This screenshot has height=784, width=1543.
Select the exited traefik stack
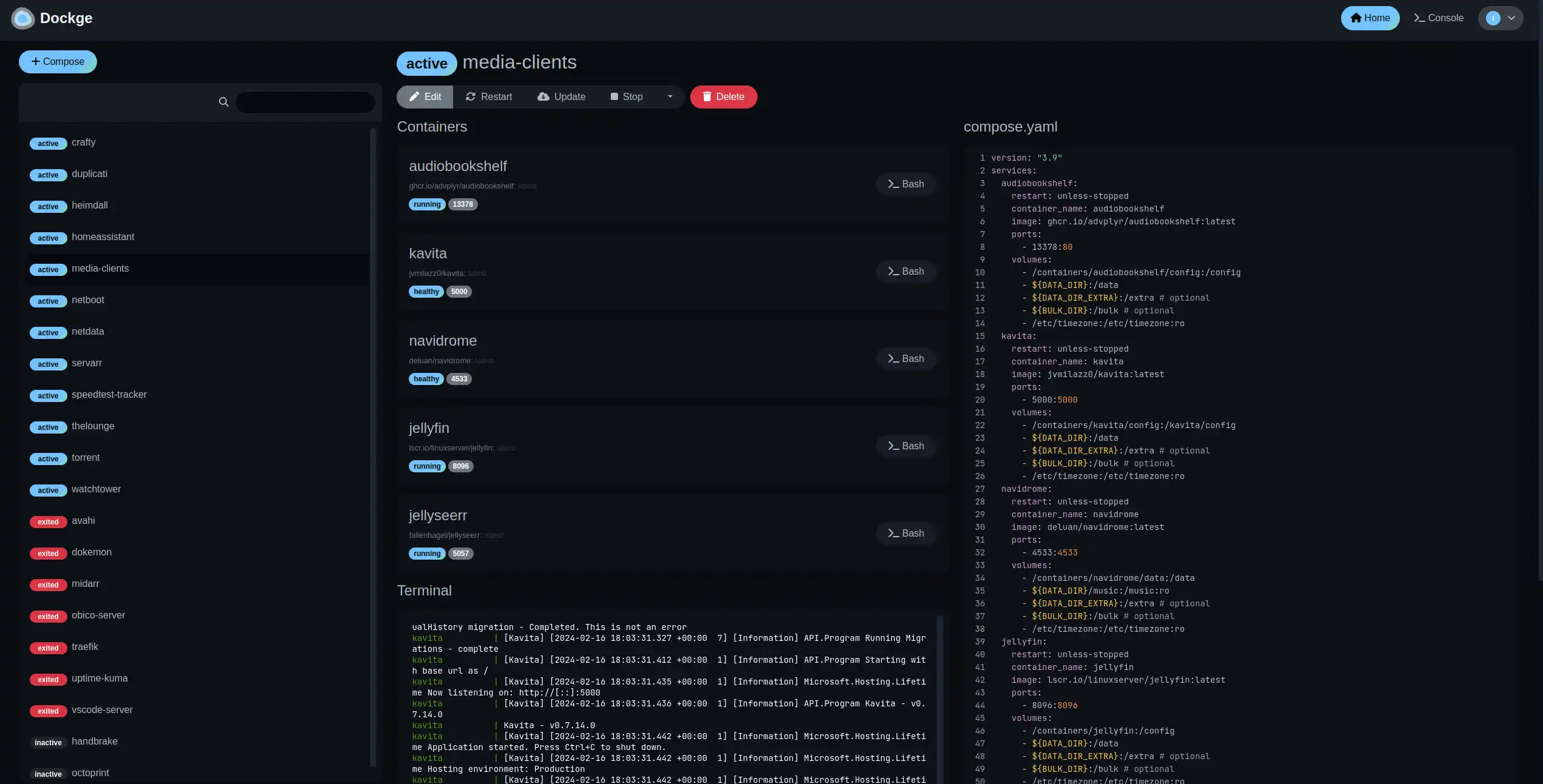84,647
